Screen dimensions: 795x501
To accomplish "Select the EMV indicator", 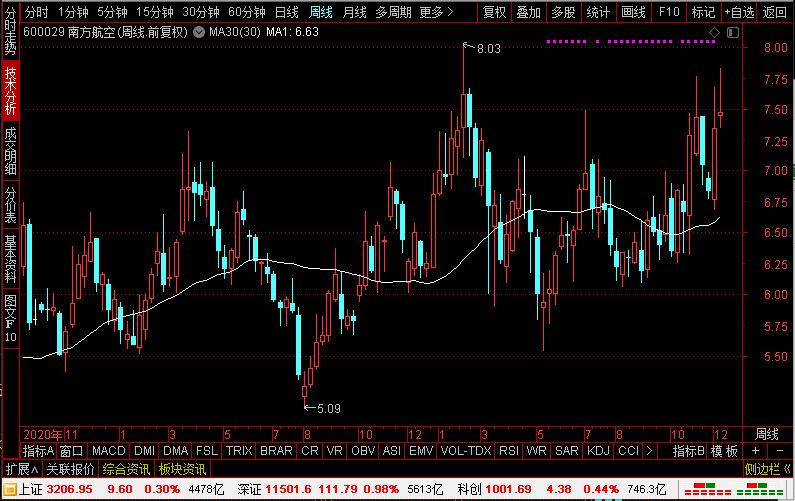I will 421,451.
